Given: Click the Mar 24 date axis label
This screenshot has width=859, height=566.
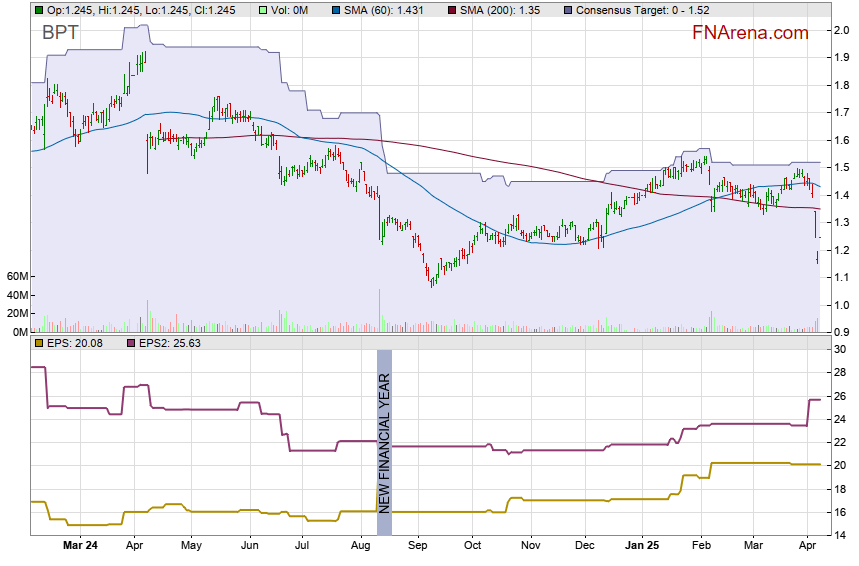Looking at the screenshot, I should coord(80,546).
